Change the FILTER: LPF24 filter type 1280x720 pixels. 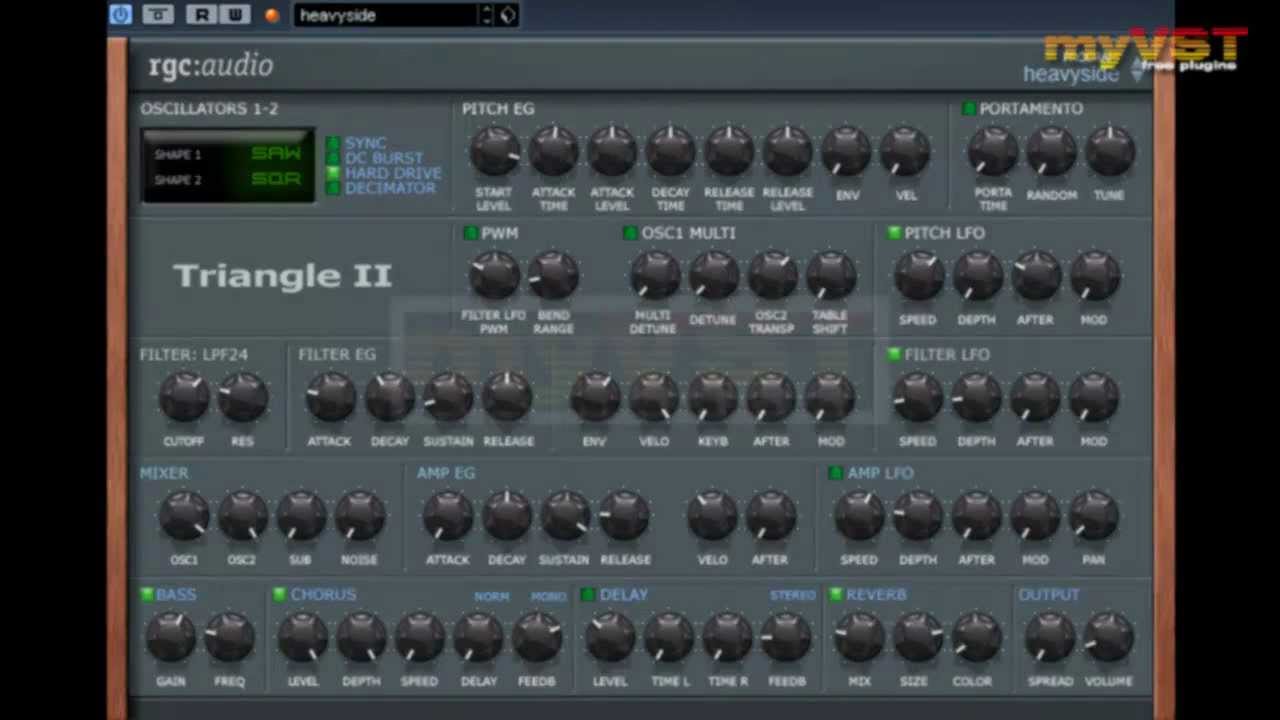[x=194, y=354]
